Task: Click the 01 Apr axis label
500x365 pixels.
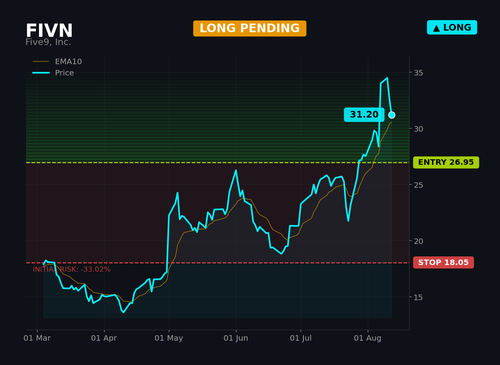Action: point(104,338)
